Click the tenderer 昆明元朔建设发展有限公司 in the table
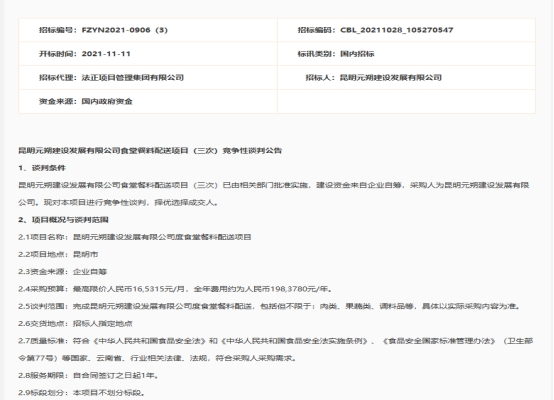This screenshot has height=400, width=554. [x=391, y=77]
